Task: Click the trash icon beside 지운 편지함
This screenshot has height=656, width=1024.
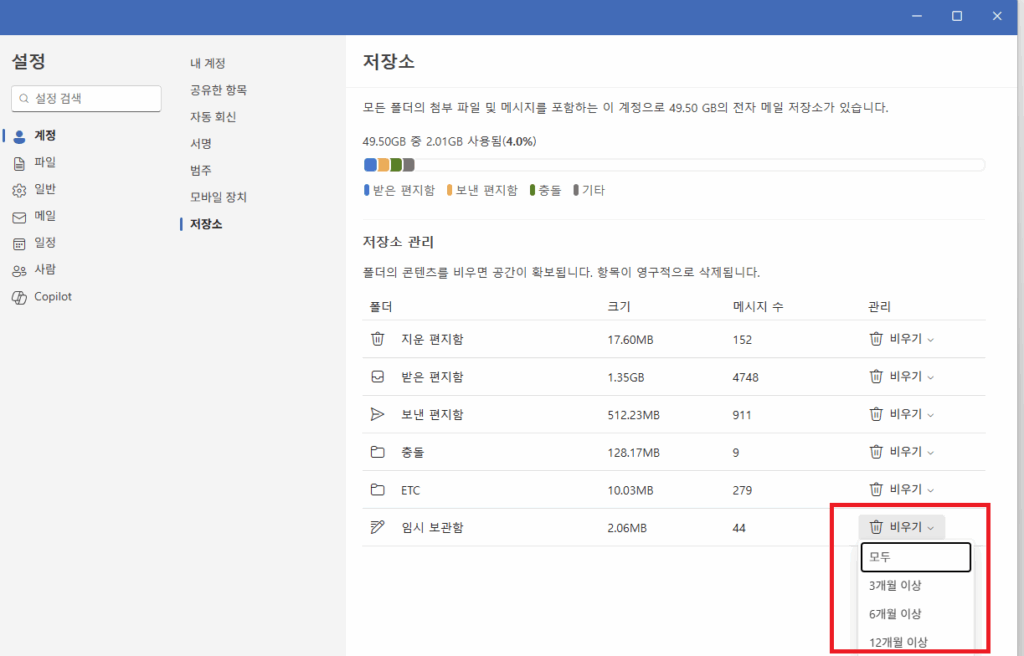Action: click(x=376, y=339)
